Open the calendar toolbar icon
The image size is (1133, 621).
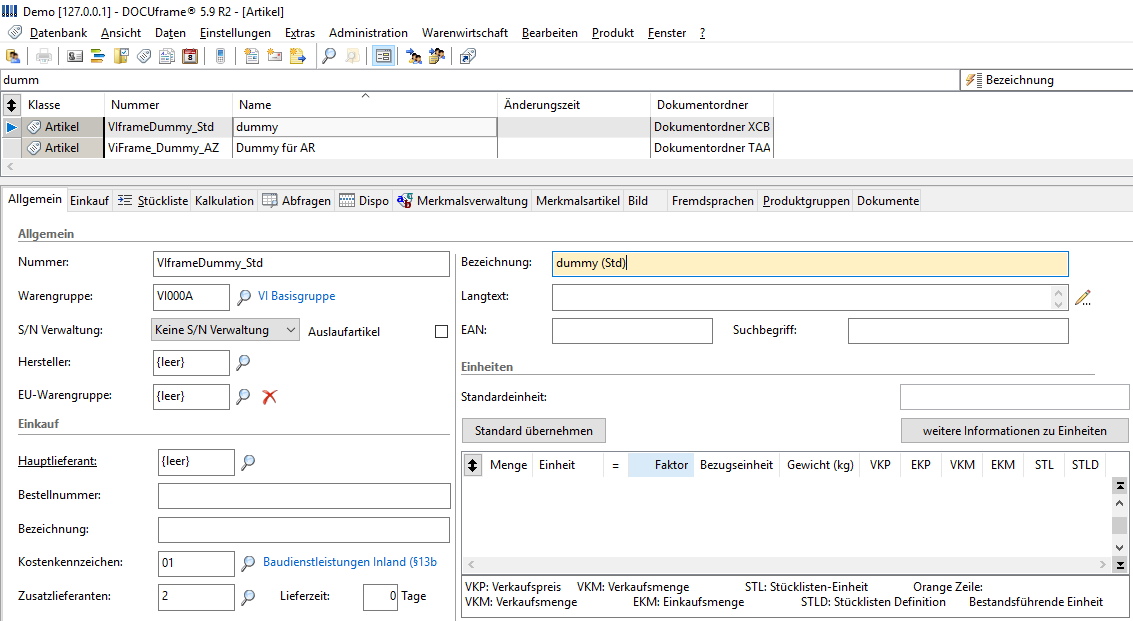click(190, 56)
